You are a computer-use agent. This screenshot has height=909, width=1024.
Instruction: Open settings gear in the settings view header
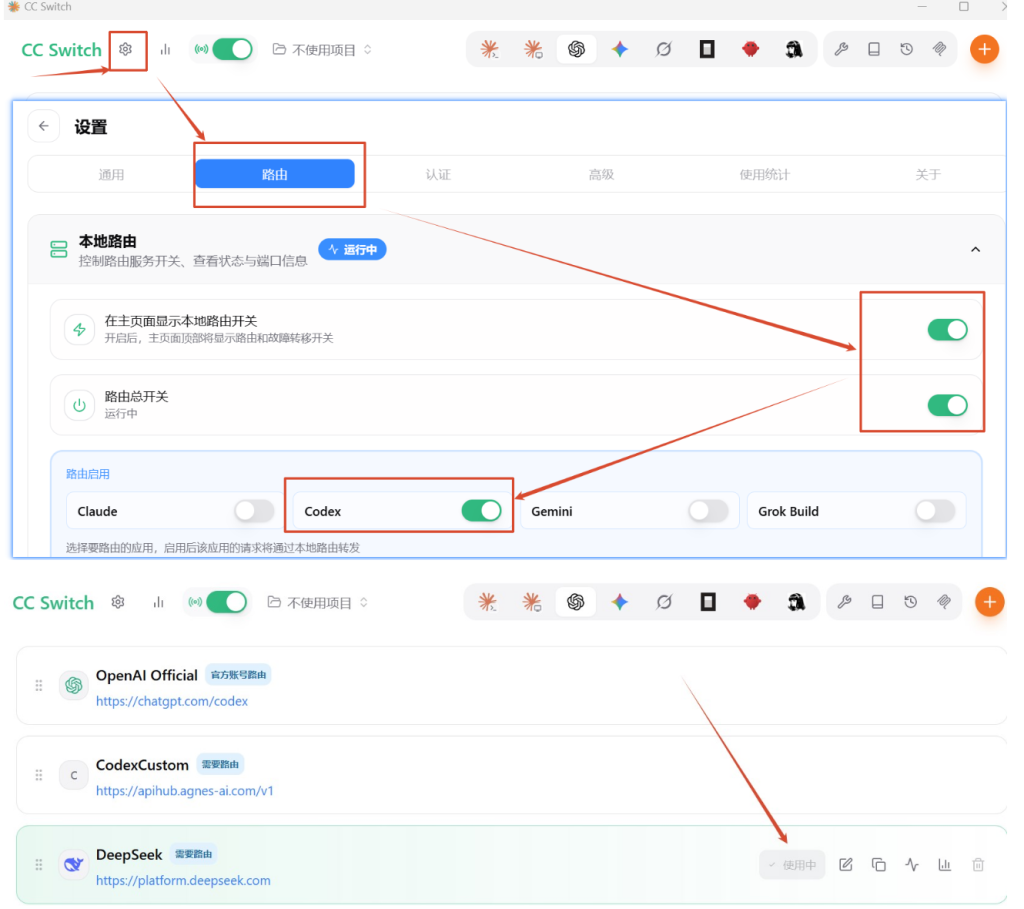coord(125,49)
